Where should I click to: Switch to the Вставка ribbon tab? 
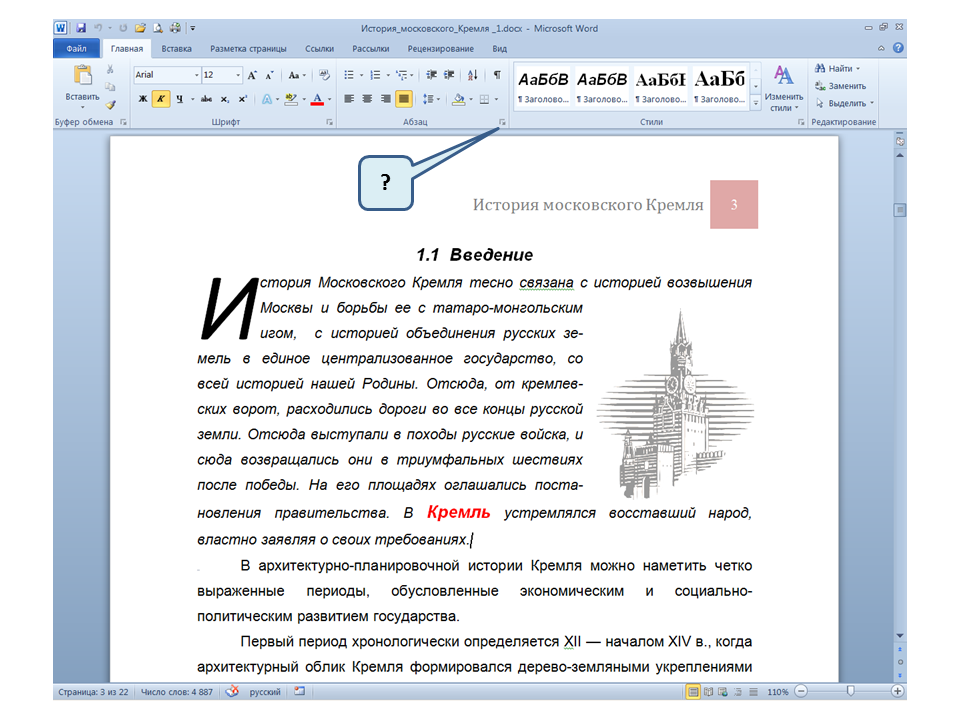176,48
